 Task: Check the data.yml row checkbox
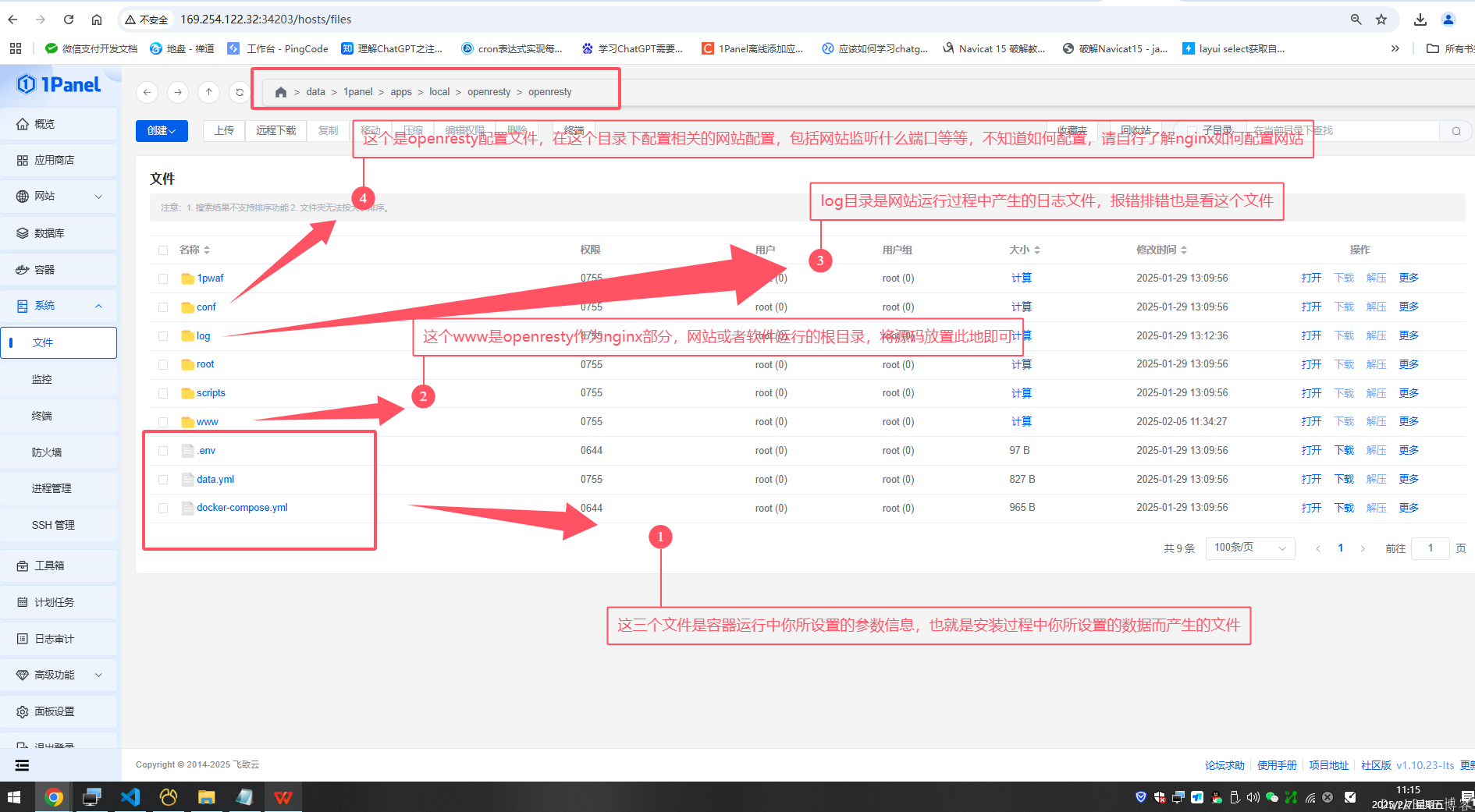tap(163, 480)
